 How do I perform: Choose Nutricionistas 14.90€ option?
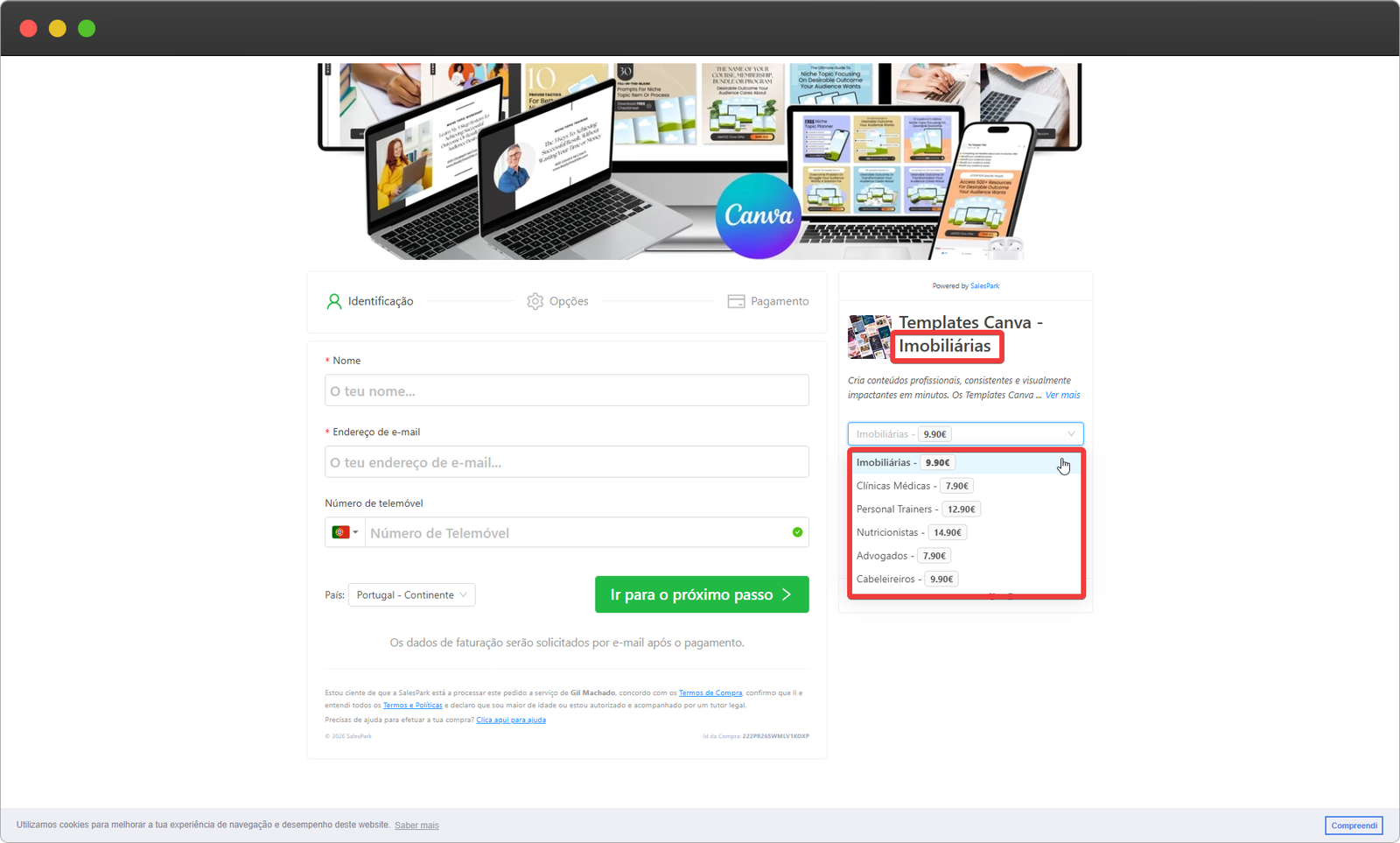[x=911, y=532]
